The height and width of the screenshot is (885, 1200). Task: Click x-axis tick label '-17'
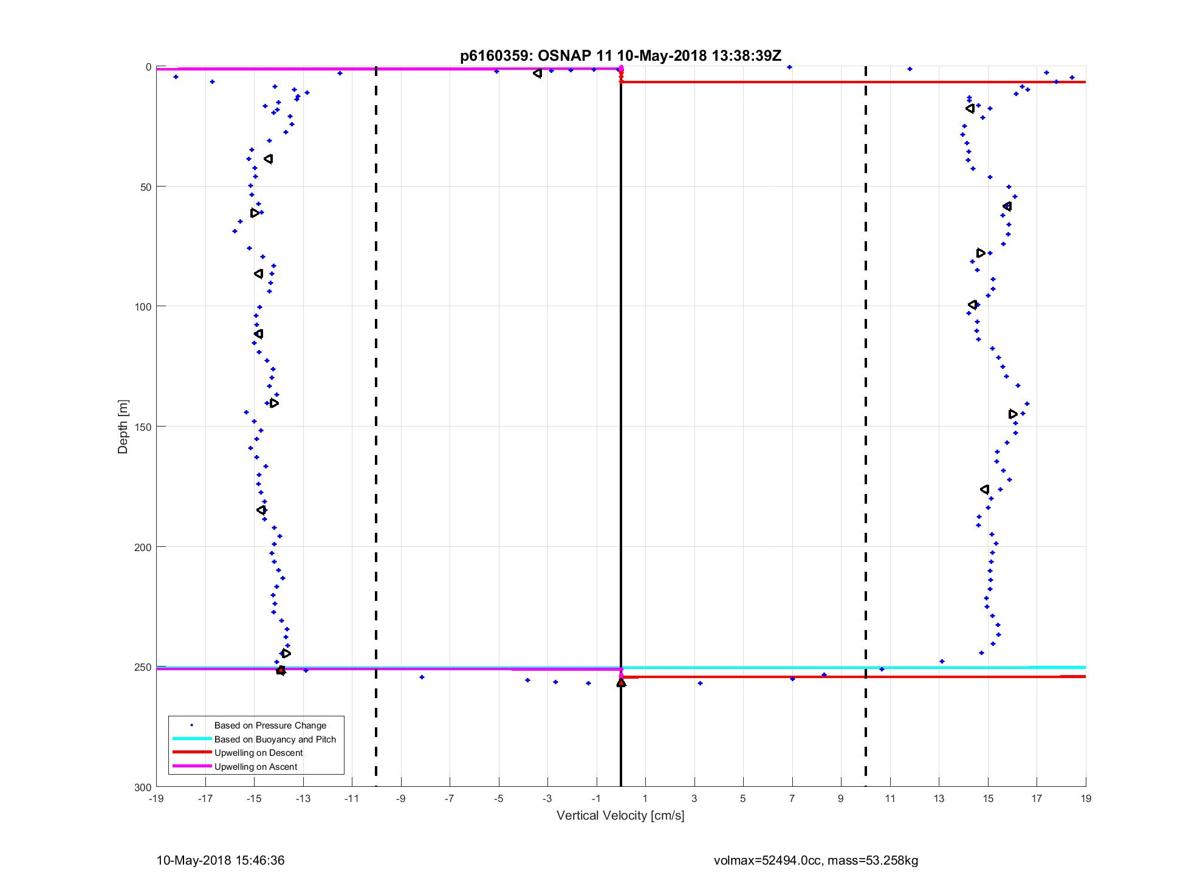coord(205,799)
